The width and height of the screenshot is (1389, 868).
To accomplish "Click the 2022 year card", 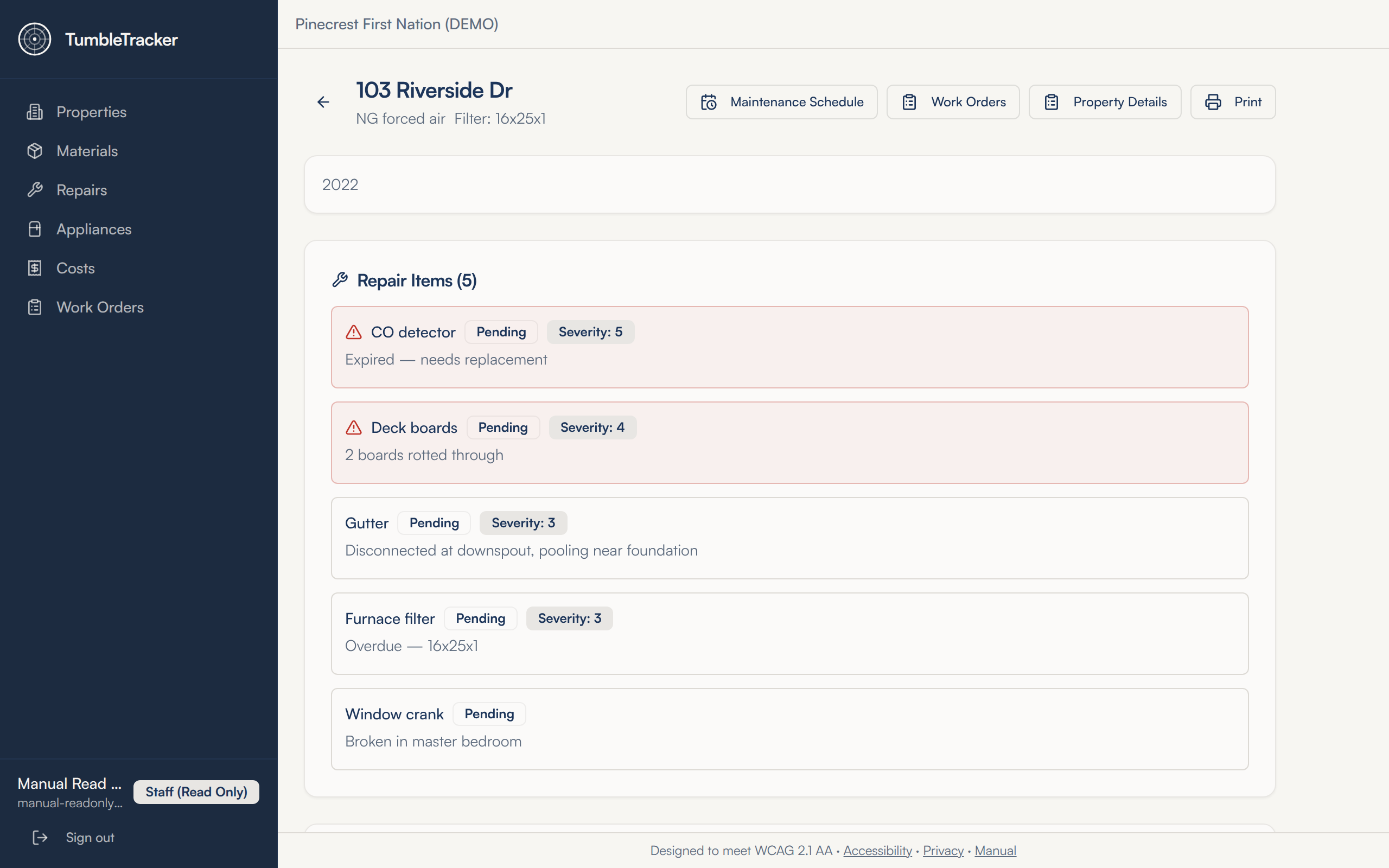I will pos(790,184).
